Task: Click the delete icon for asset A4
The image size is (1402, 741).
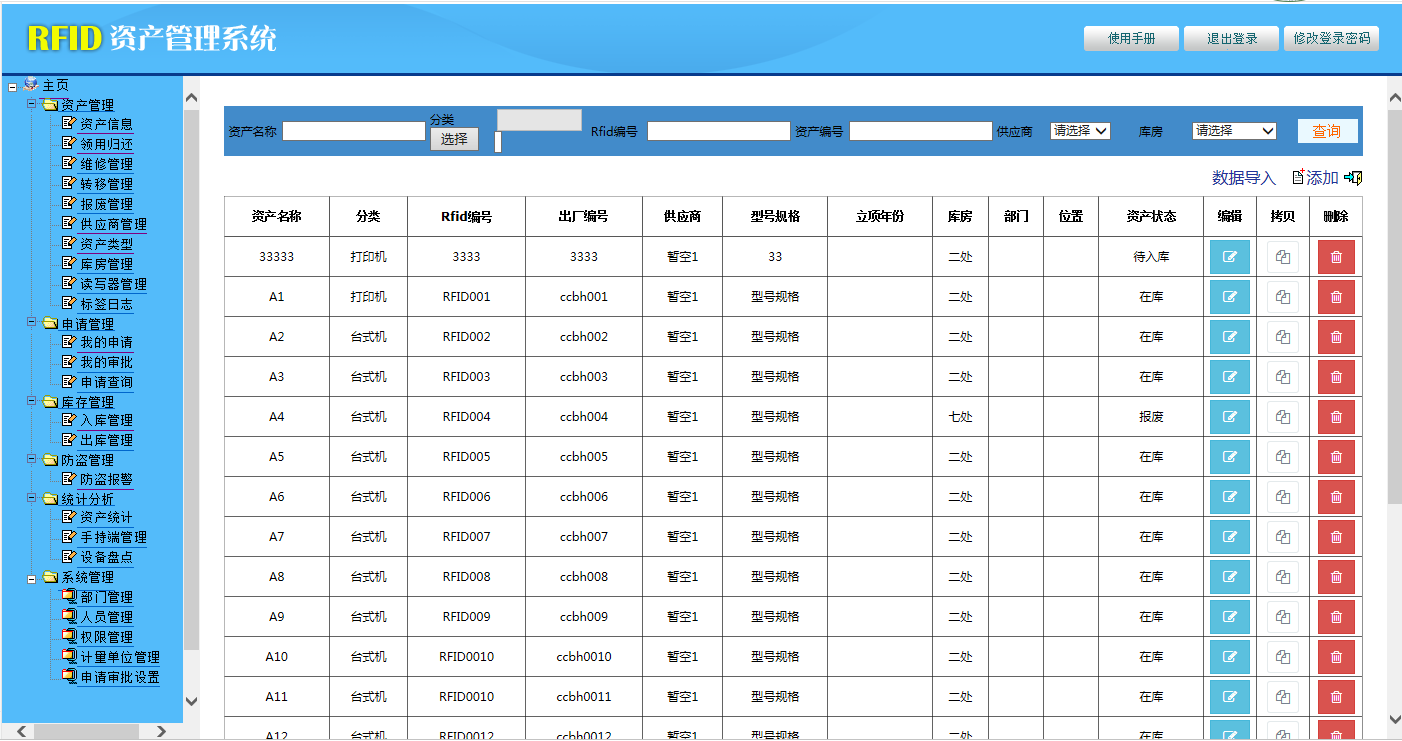Action: 1336,417
